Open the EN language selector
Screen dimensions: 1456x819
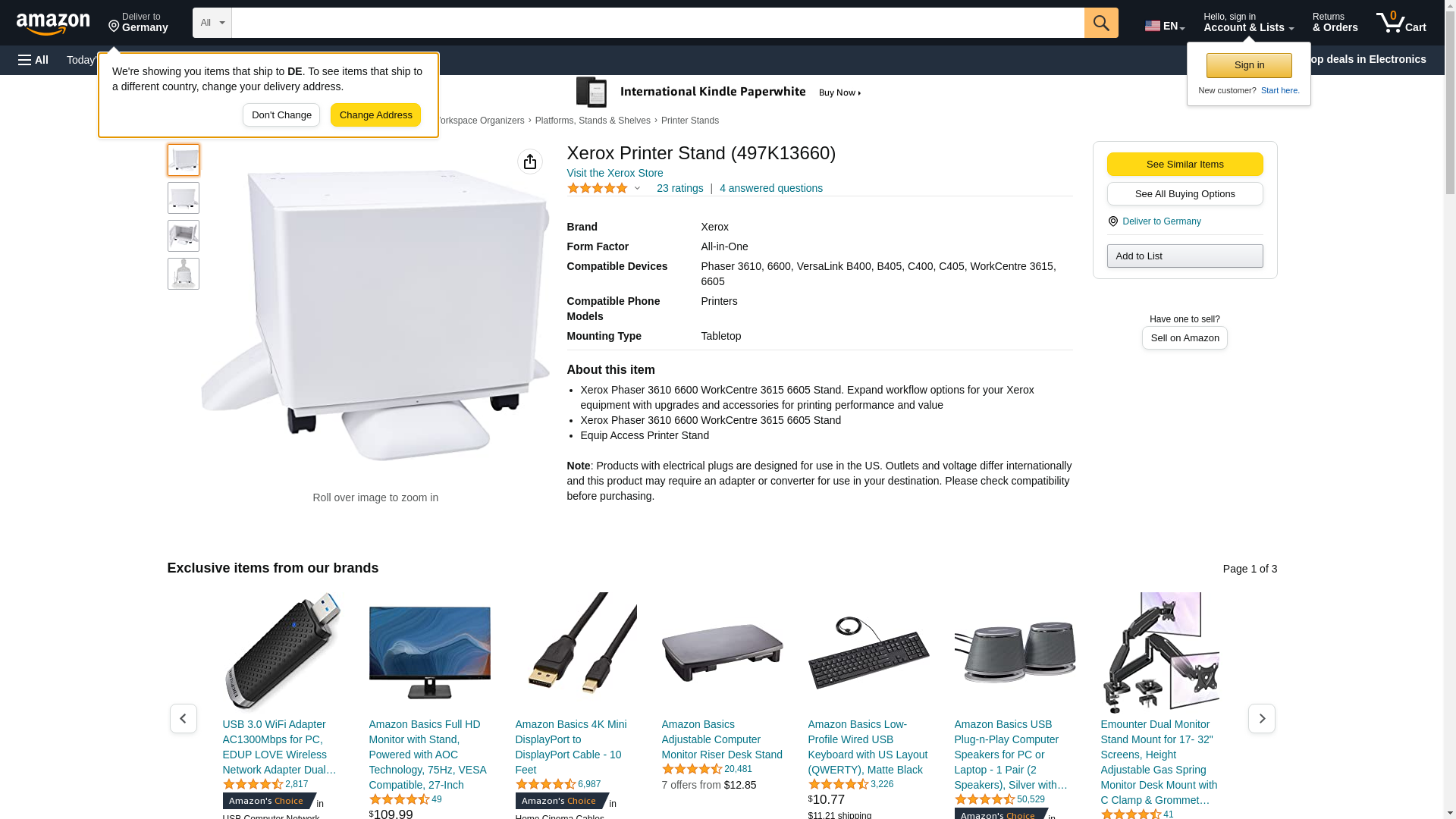tap(1165, 25)
